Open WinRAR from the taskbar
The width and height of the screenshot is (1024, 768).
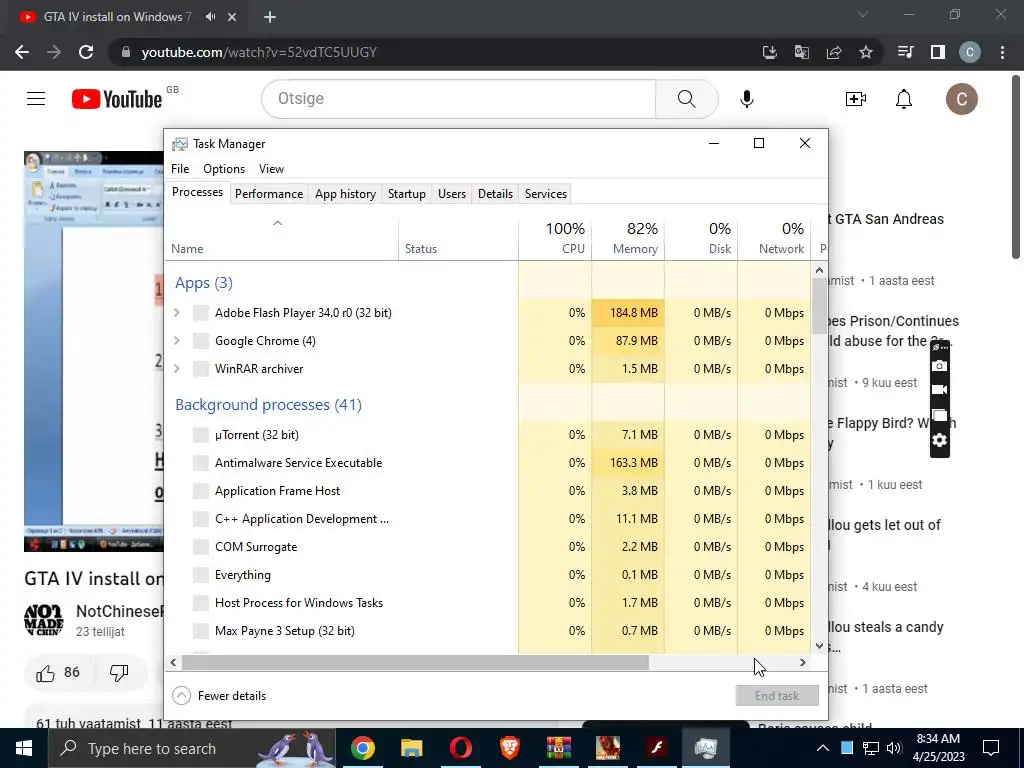pyautogui.click(x=558, y=748)
